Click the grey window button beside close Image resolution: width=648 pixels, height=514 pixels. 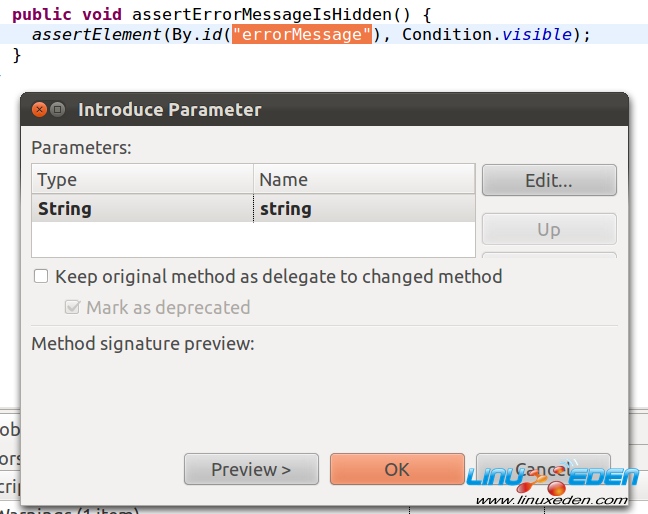pos(58,110)
